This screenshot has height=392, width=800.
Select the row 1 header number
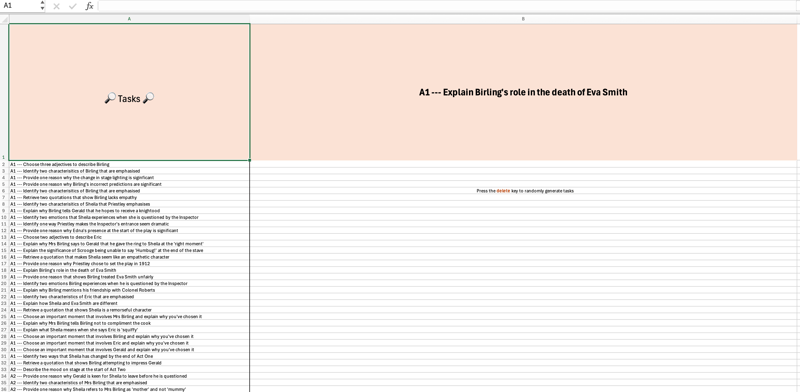pyautogui.click(x=5, y=92)
